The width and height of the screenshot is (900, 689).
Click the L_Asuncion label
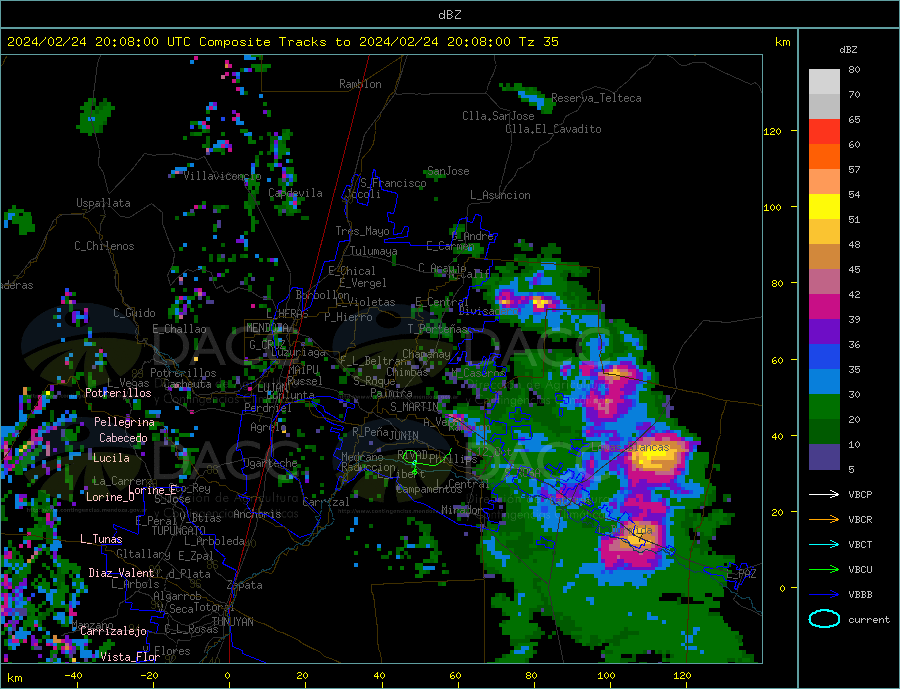[500, 195]
